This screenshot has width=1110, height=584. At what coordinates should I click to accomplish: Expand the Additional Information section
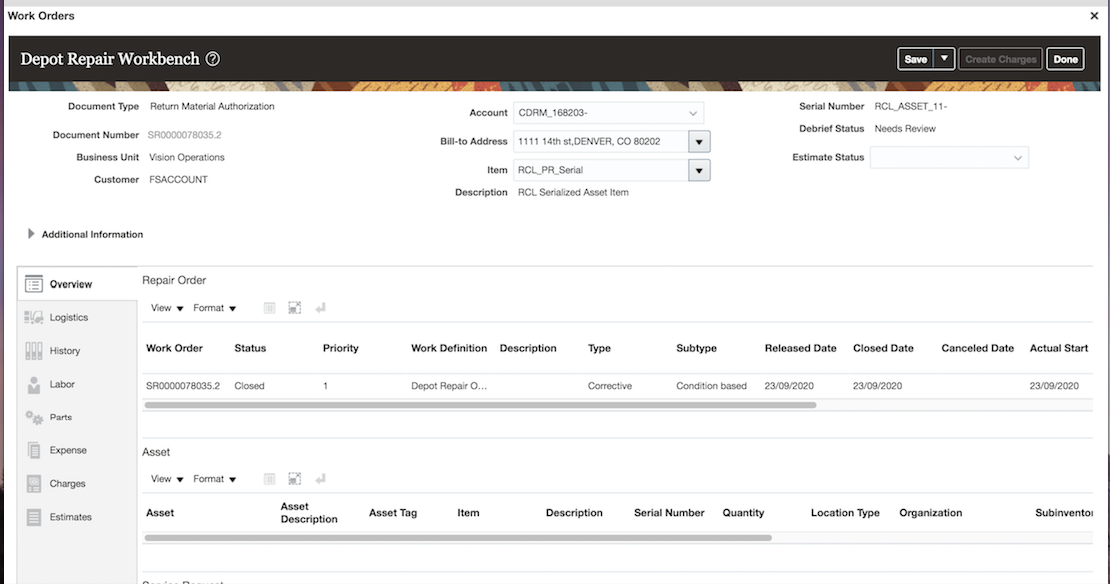(x=30, y=234)
